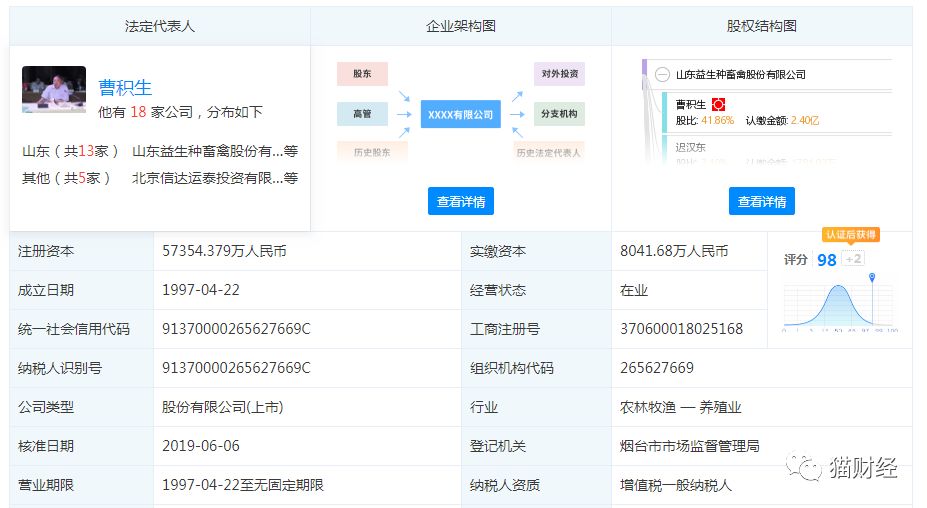This screenshot has width=927, height=508.
Task: Click the 注册资本 label cell
Action: 82,251
